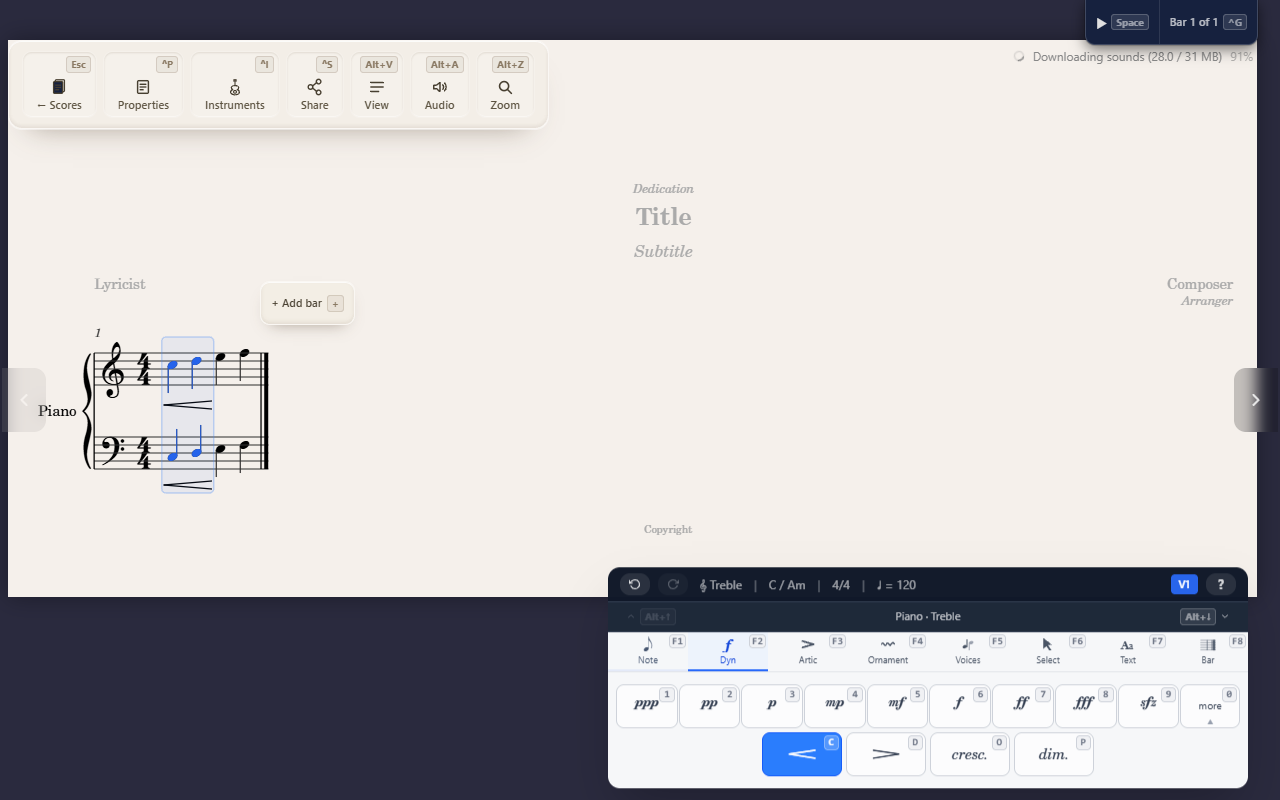Viewport: 1280px width, 800px height.
Task: Apply pp dynamic marking
Action: click(x=709, y=706)
